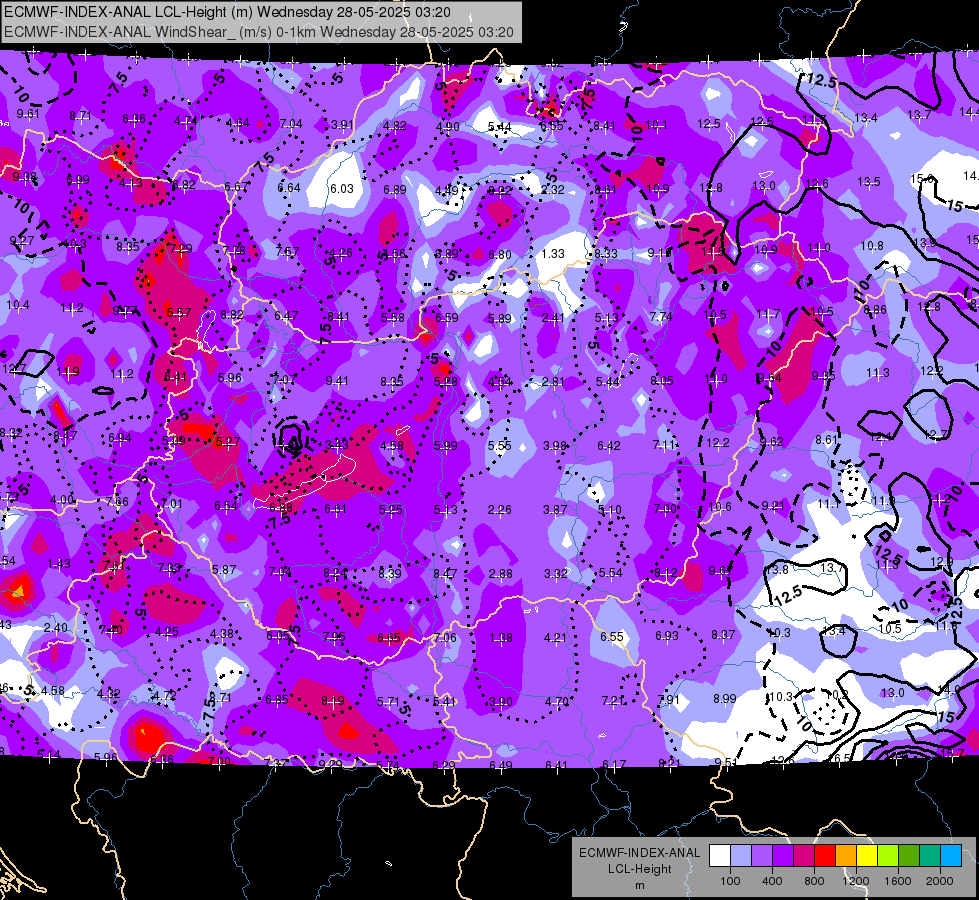Viewport: 979px width, 900px height.
Task: Choose the vivid violet swatch after 400
Action: tap(783, 855)
